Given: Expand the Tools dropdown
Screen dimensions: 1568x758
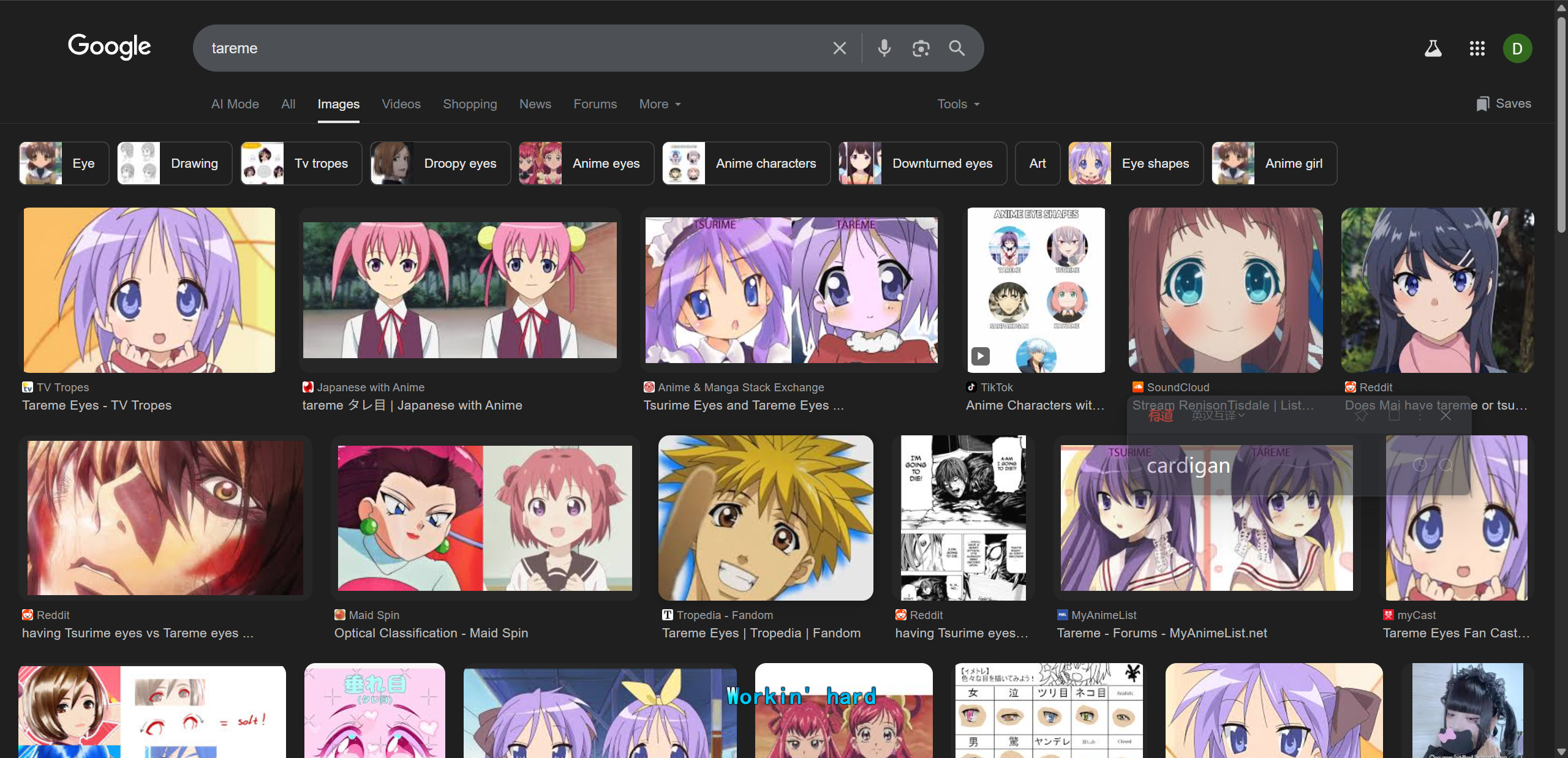Looking at the screenshot, I should pos(959,104).
